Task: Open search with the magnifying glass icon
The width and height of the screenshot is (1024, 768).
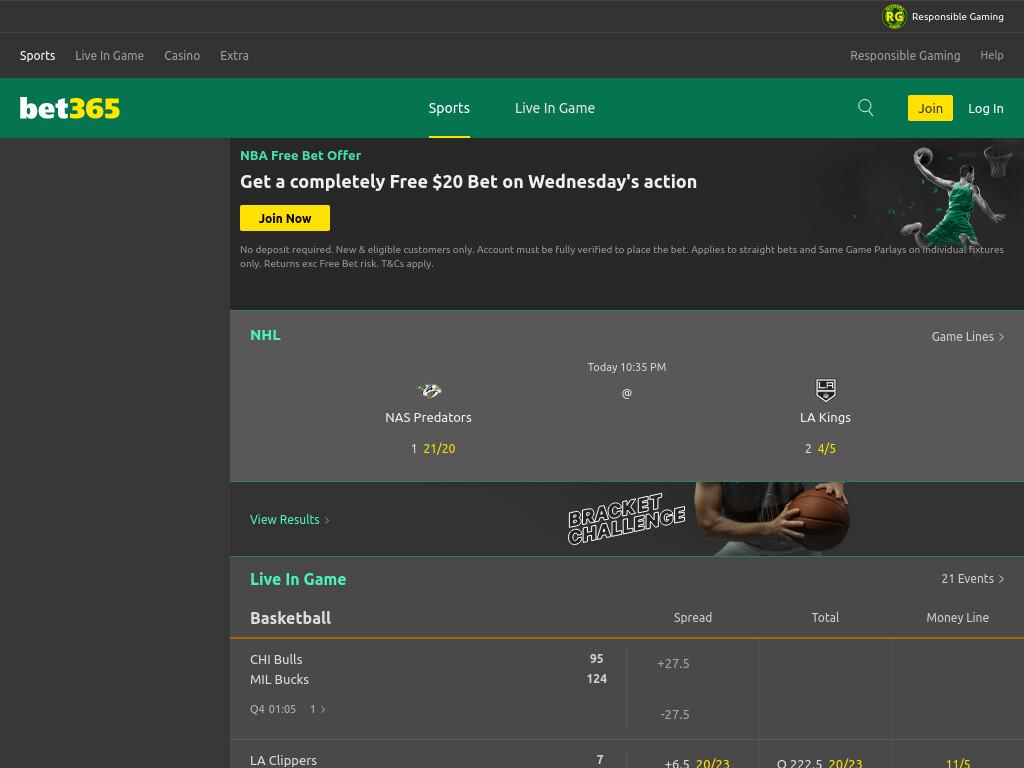Action: pos(865,108)
